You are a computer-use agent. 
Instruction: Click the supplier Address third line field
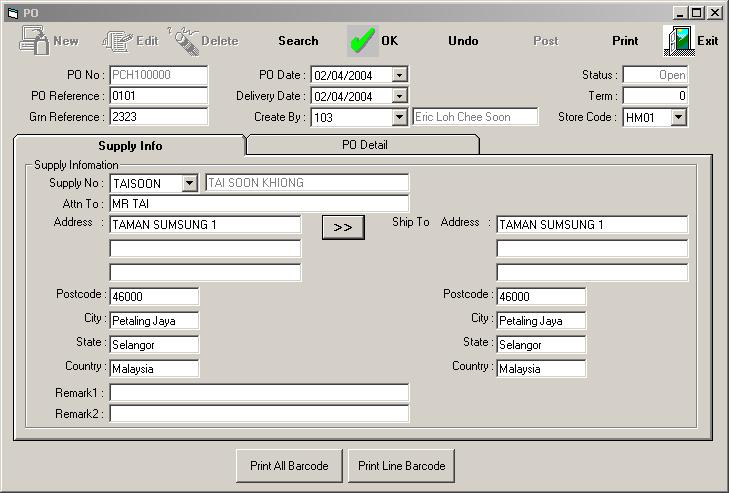click(x=205, y=273)
